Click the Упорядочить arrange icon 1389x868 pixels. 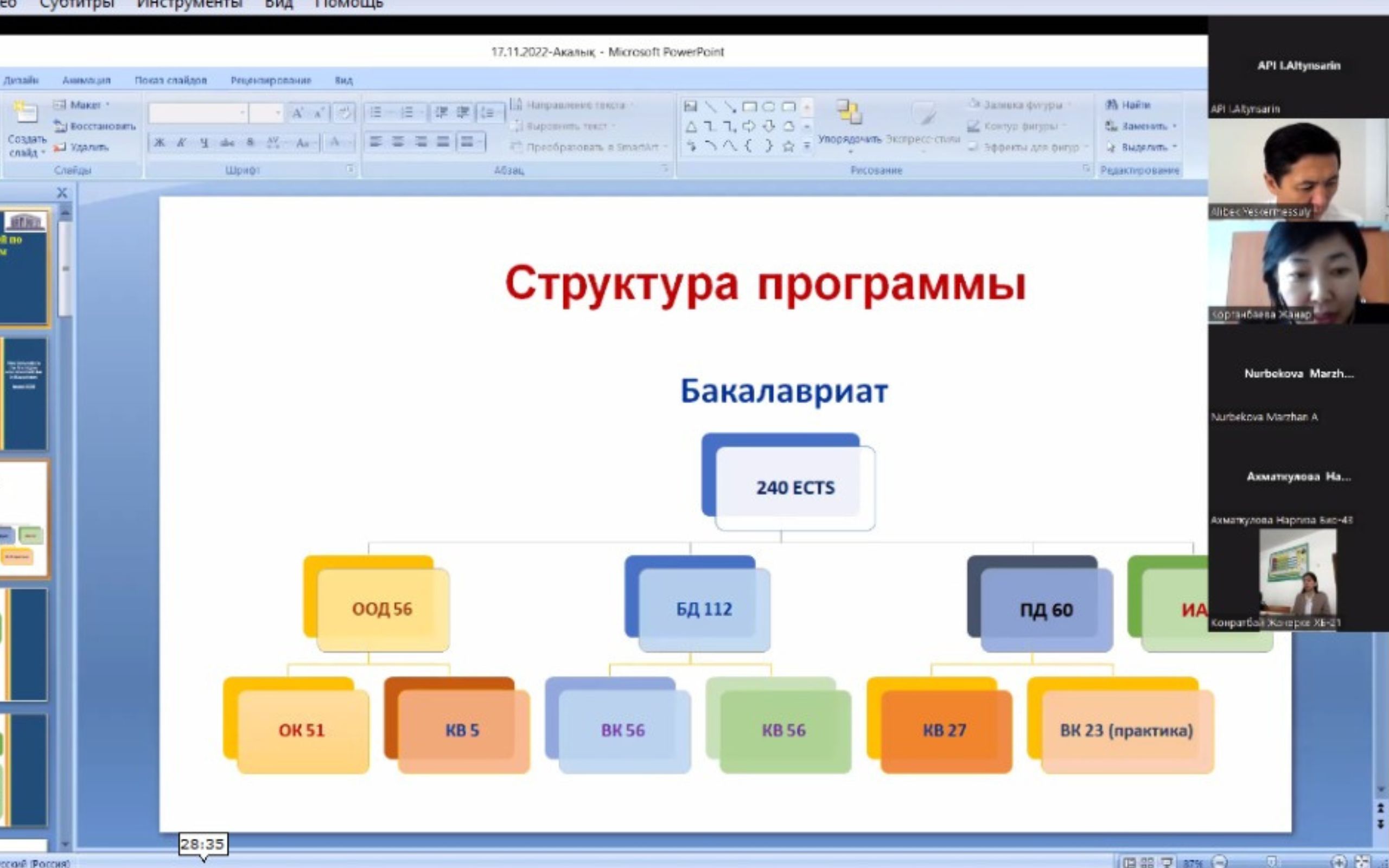point(849,112)
